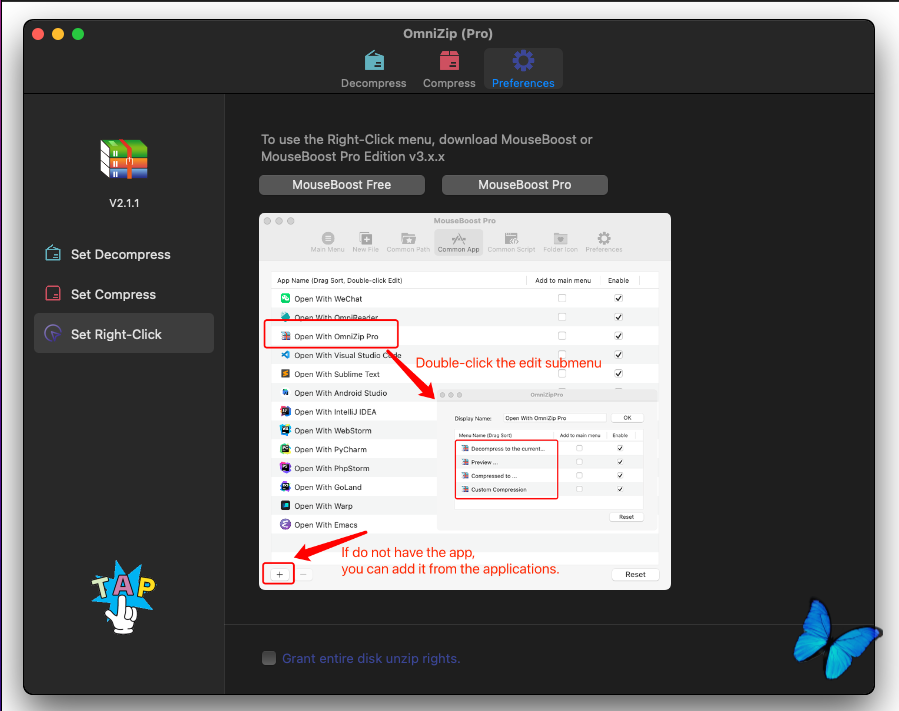The image size is (899, 711).
Task: Click the MouseBoost Free button
Action: pyautogui.click(x=342, y=185)
